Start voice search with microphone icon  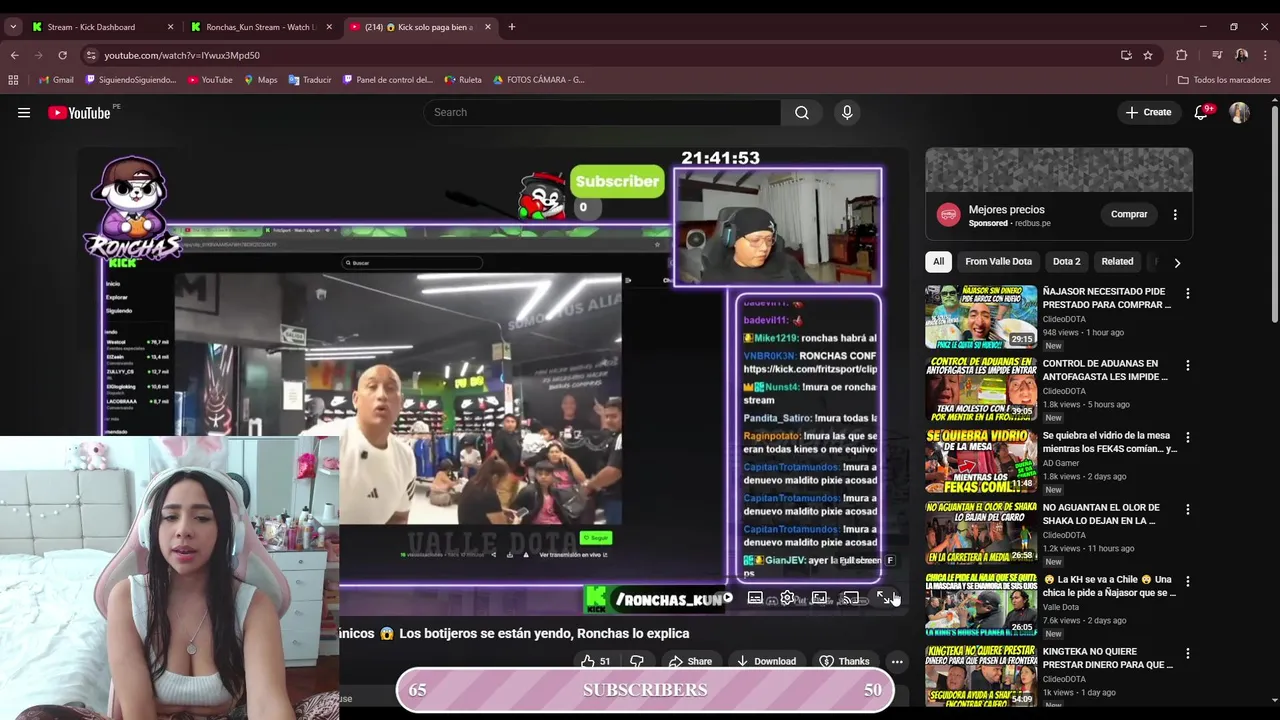click(847, 113)
